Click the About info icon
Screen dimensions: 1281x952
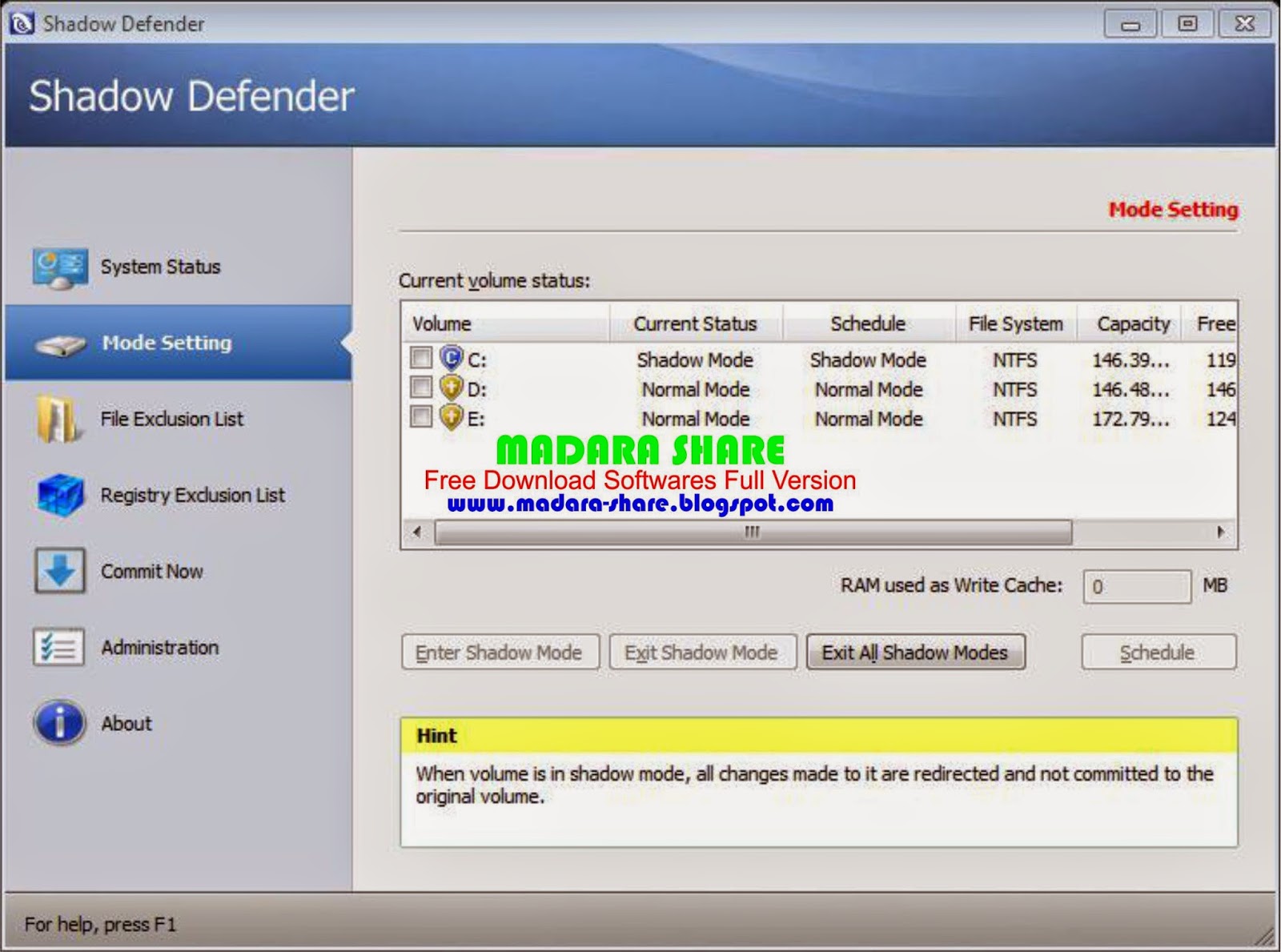click(59, 723)
